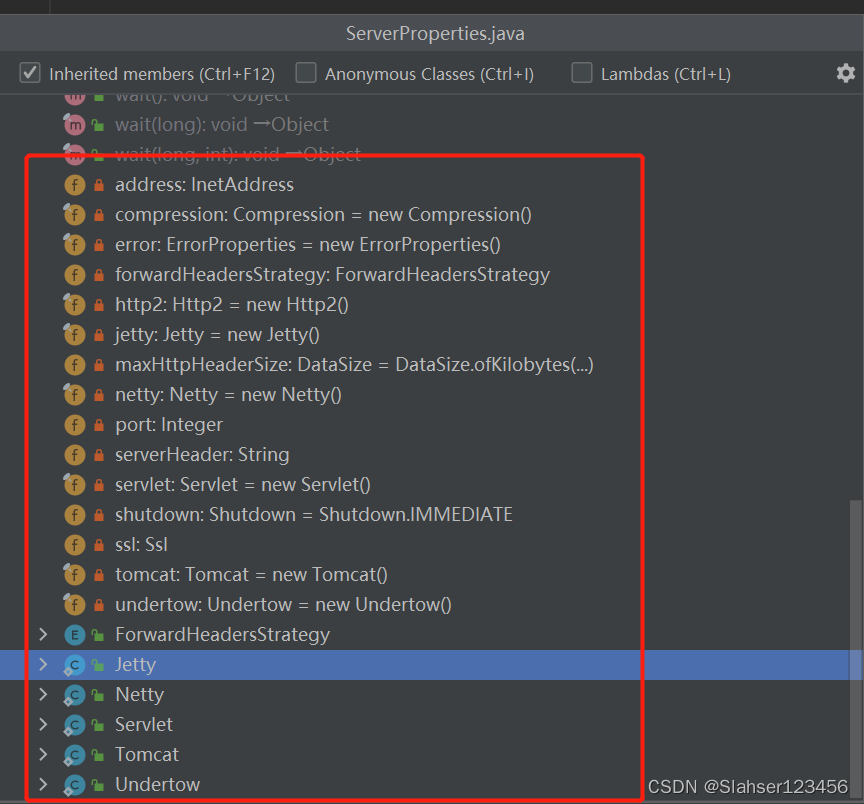This screenshot has width=864, height=804.
Task: Select the ServerProperties.java title tab
Action: [435, 33]
